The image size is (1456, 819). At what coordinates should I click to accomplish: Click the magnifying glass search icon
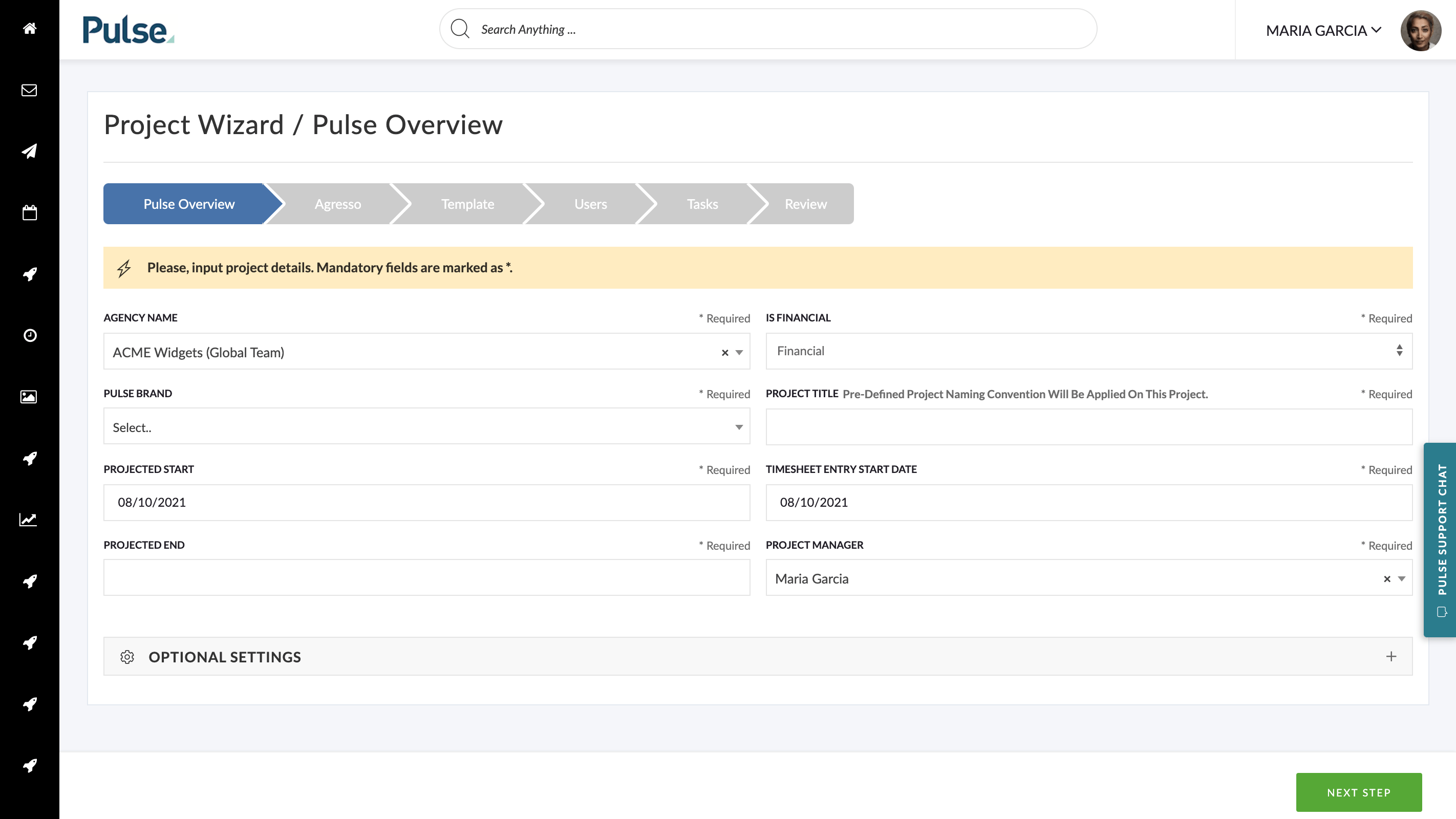coord(460,29)
